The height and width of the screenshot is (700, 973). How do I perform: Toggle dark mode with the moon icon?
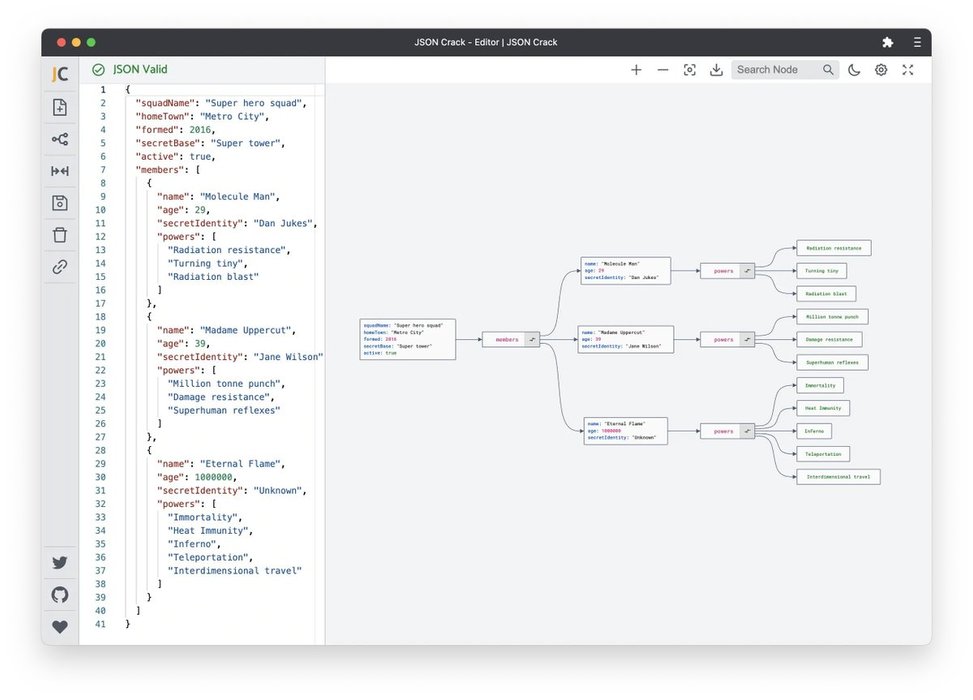pyautogui.click(x=855, y=70)
